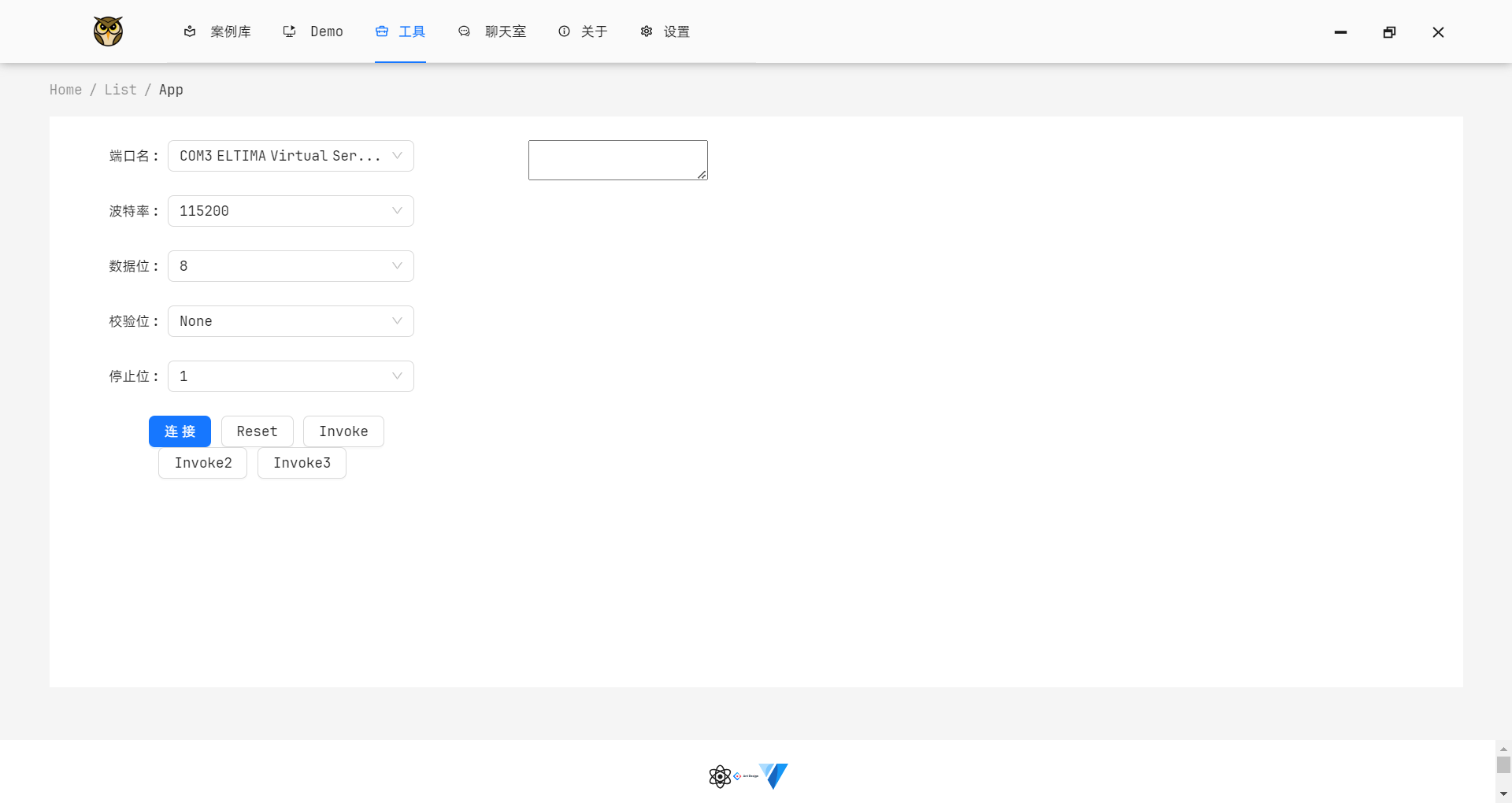Image resolution: width=1512 pixels, height=803 pixels.
Task: Click the gear icon beside 设置
Action: (x=647, y=31)
